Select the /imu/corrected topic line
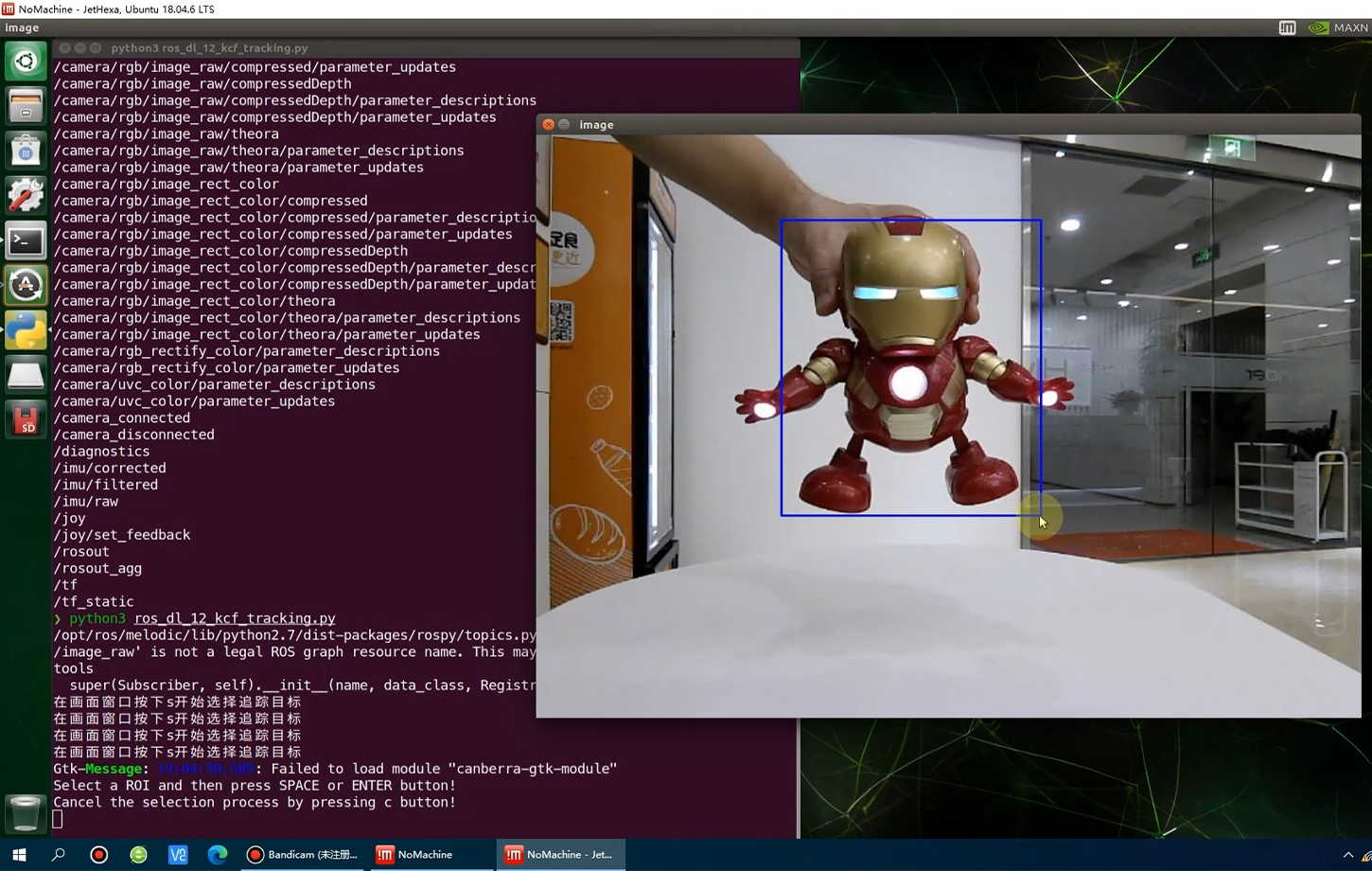1372x871 pixels. (110, 468)
